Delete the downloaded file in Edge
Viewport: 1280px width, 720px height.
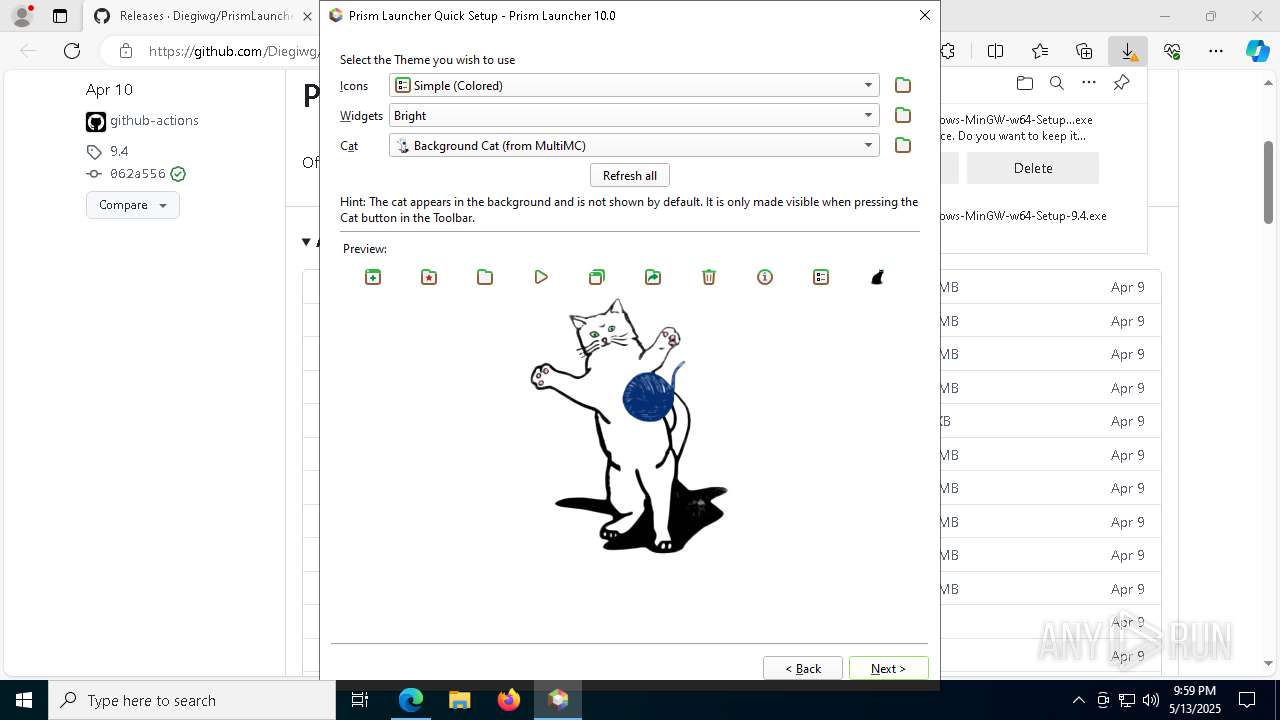tap(1033, 168)
